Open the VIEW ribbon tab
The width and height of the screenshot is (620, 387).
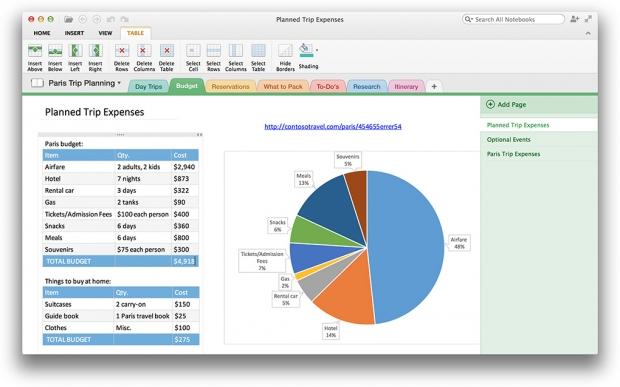click(x=105, y=33)
